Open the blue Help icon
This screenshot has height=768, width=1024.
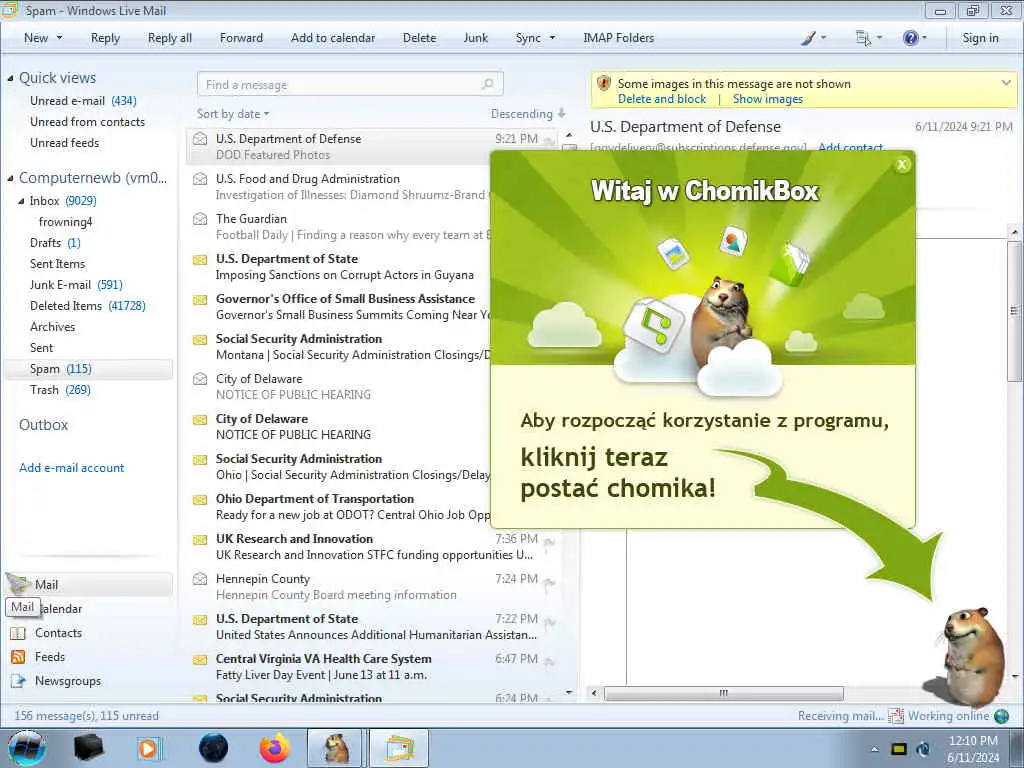pyautogui.click(x=910, y=38)
